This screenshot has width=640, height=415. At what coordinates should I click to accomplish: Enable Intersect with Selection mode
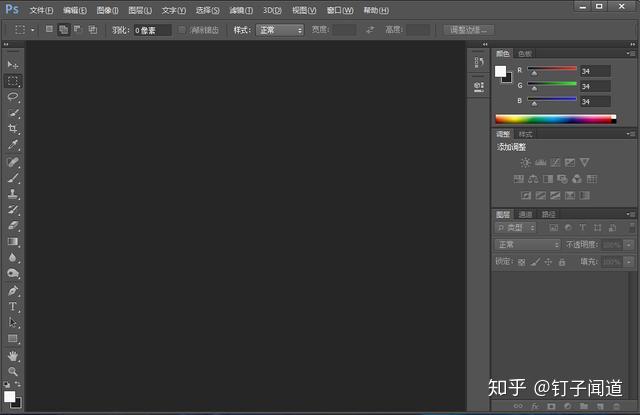point(93,29)
